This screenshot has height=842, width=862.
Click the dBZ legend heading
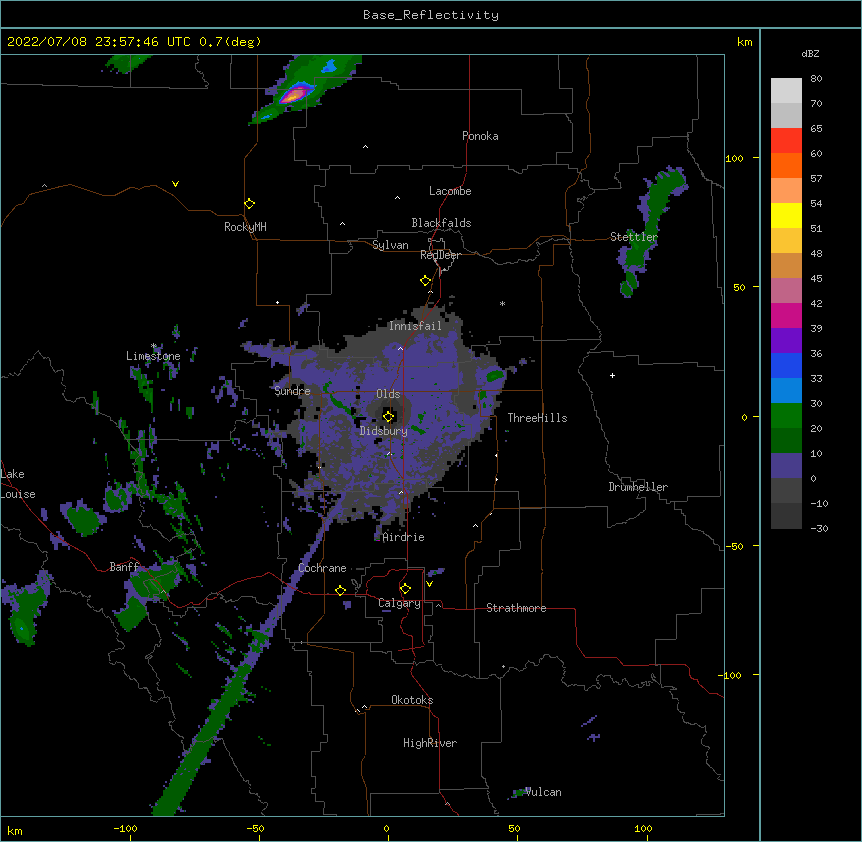click(x=810, y=53)
